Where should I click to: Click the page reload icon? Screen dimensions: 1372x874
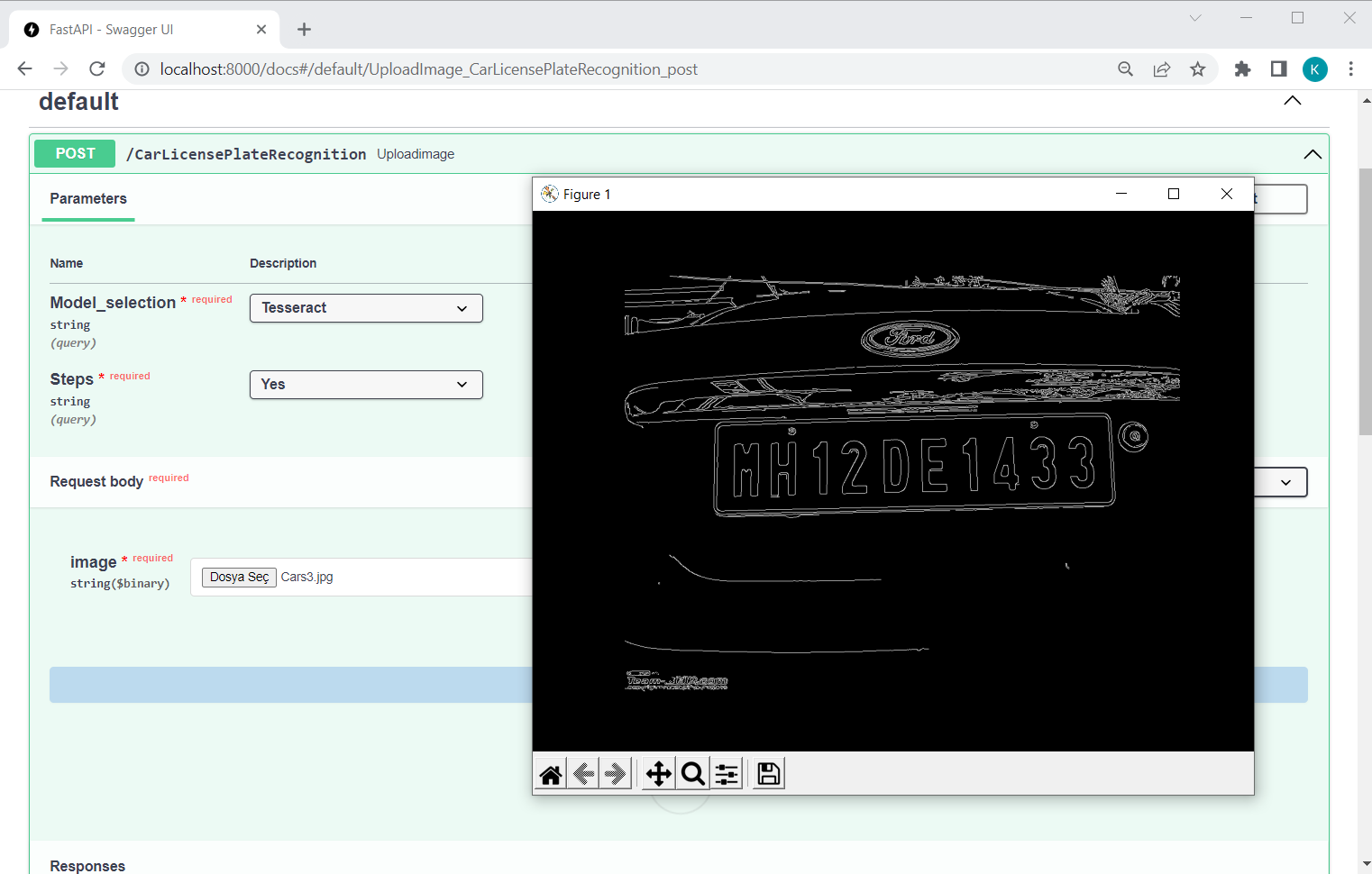[97, 68]
